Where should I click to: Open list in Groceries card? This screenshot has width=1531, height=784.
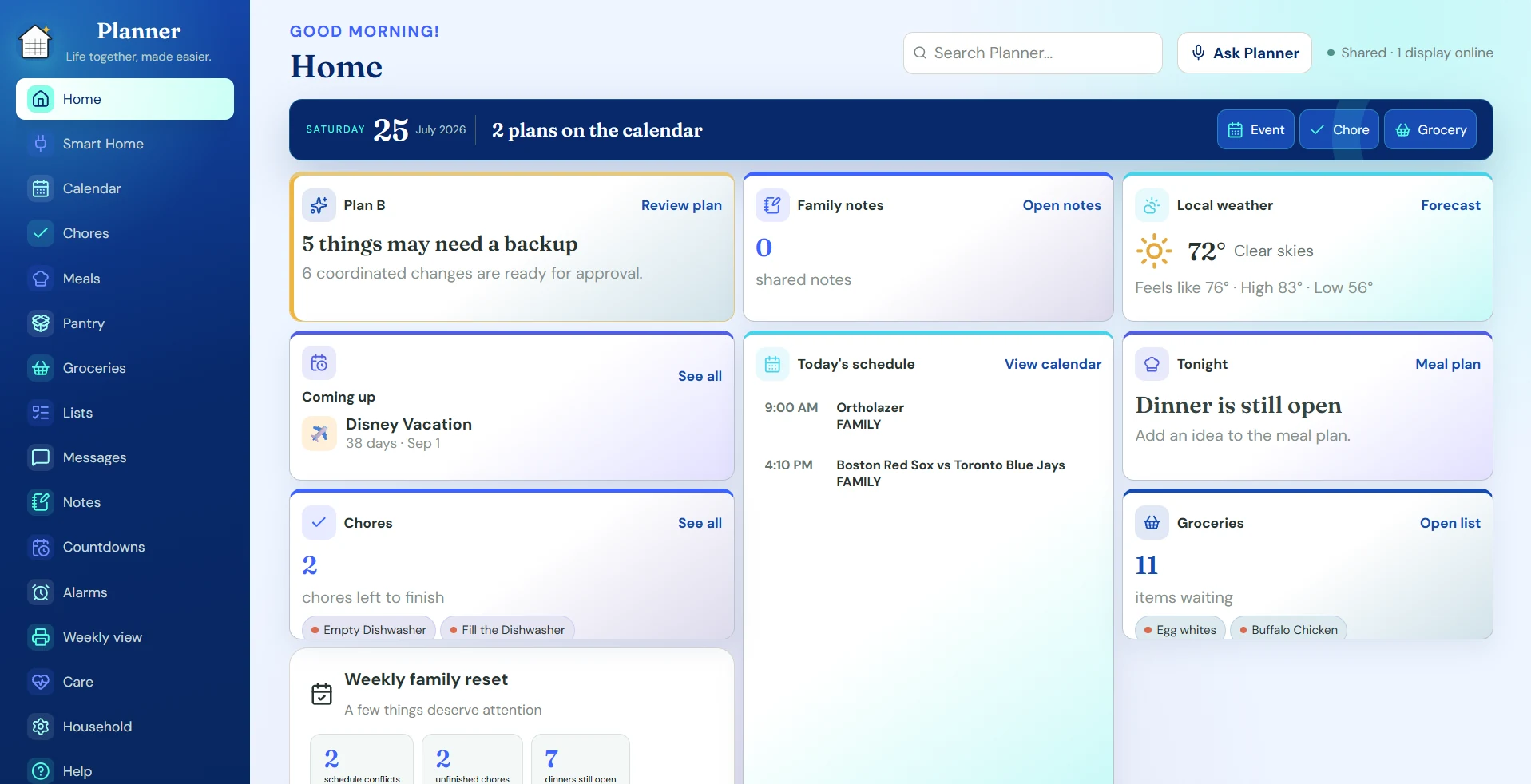pyautogui.click(x=1450, y=523)
